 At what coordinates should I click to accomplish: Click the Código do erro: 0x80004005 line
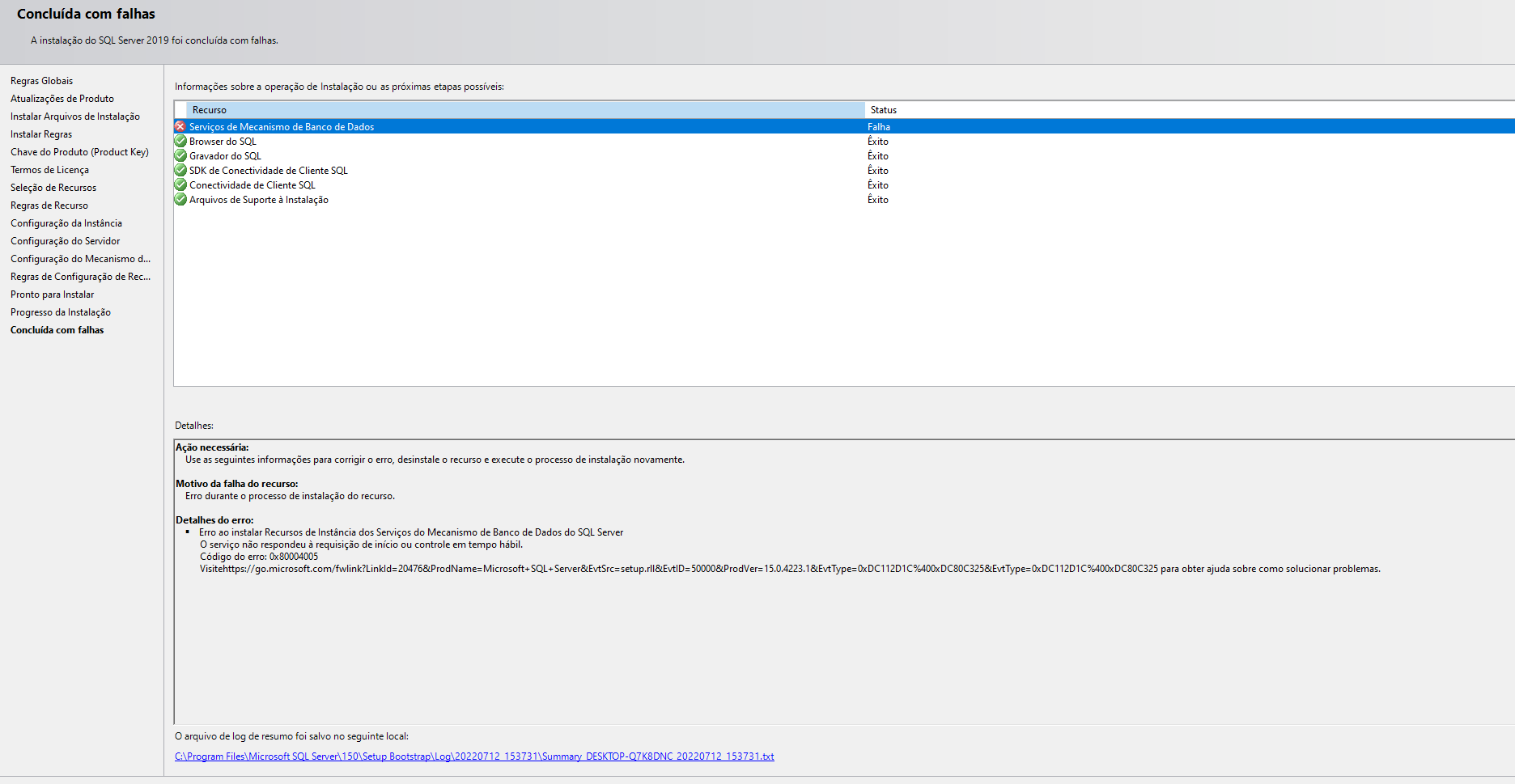[259, 557]
